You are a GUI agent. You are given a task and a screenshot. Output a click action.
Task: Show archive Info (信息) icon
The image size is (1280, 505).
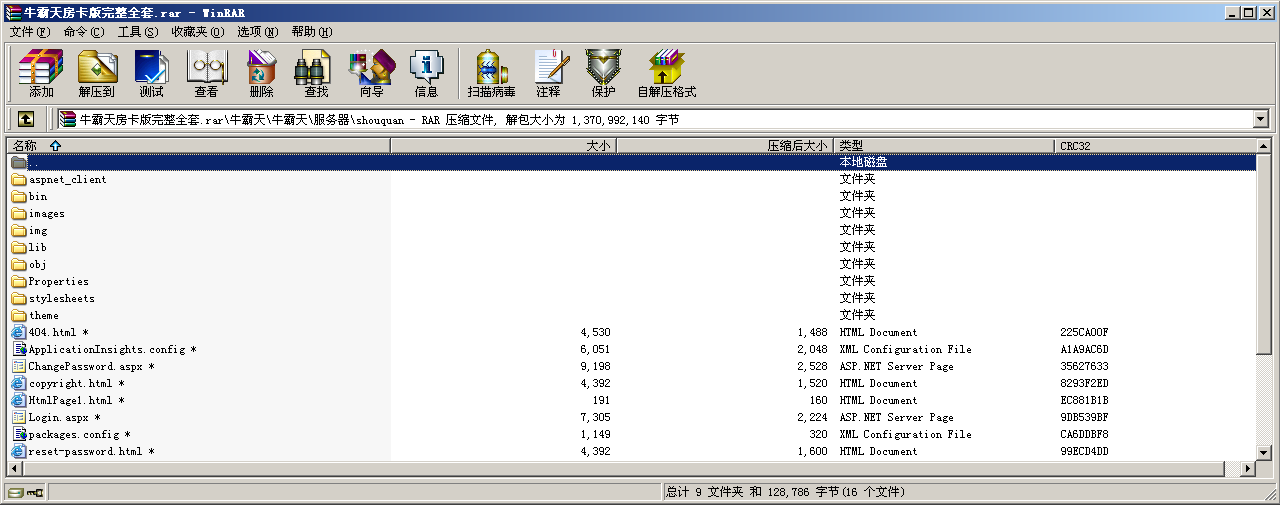(426, 73)
